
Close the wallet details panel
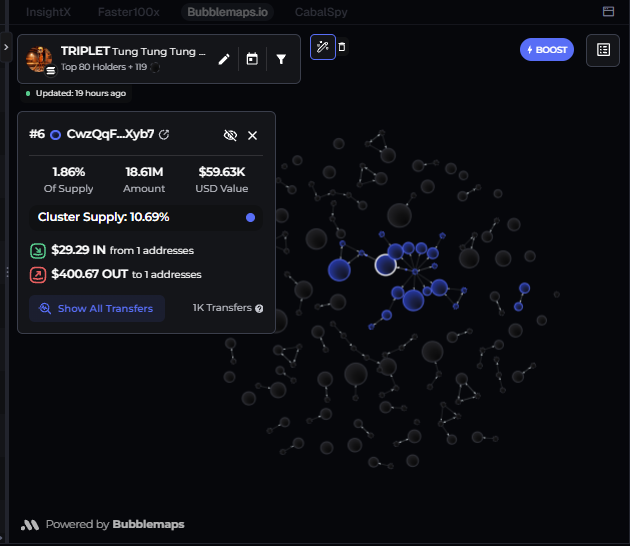click(252, 136)
